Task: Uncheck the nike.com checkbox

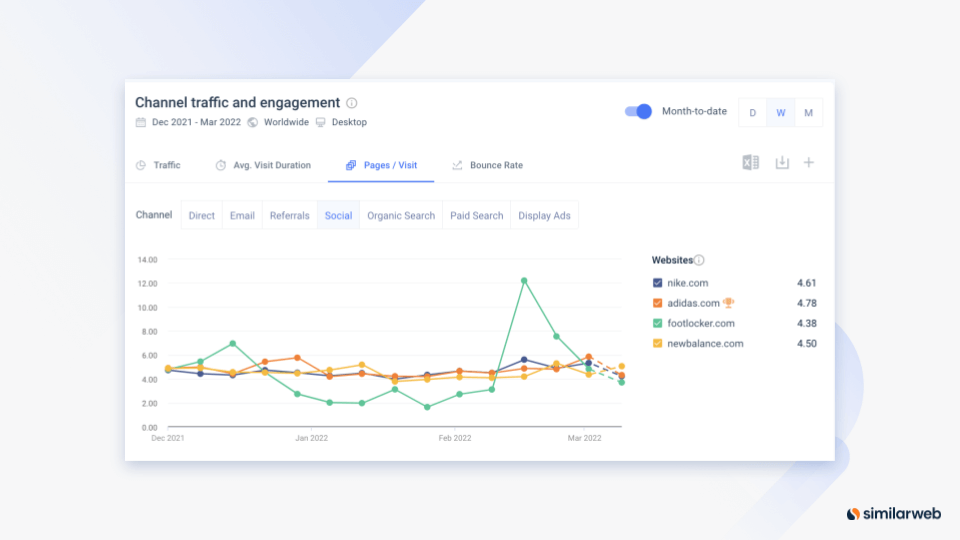Action: pos(658,283)
